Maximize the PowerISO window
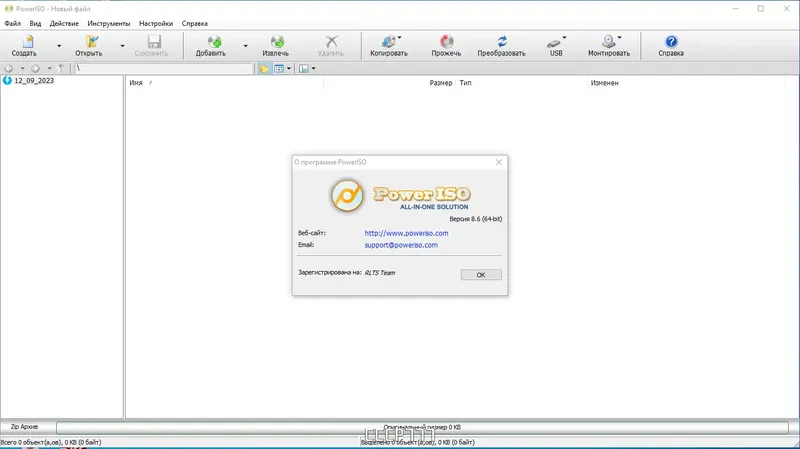 [x=761, y=9]
